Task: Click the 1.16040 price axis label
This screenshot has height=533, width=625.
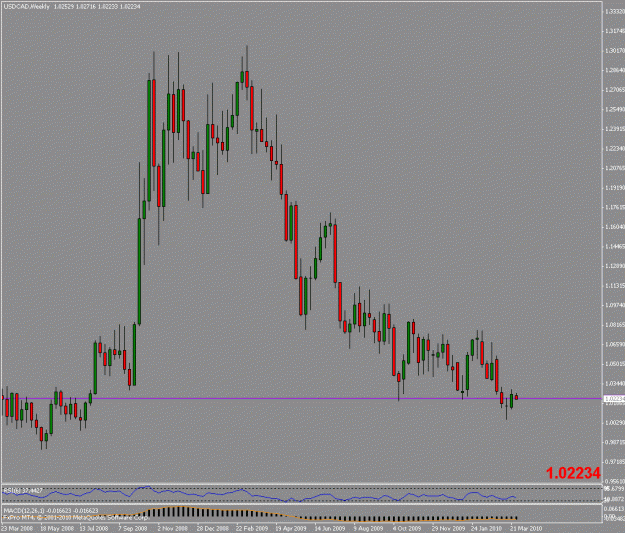Action: (x=615, y=226)
